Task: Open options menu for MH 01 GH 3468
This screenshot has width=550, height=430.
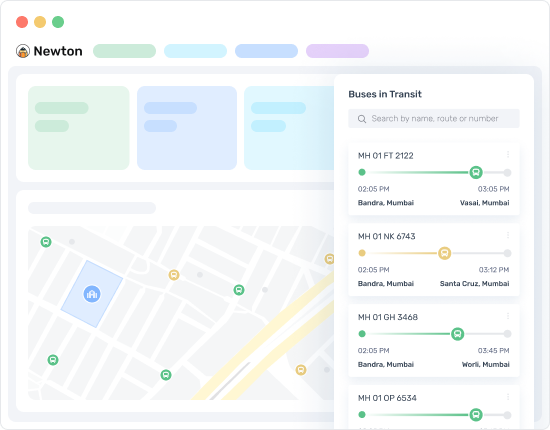Action: tap(508, 316)
